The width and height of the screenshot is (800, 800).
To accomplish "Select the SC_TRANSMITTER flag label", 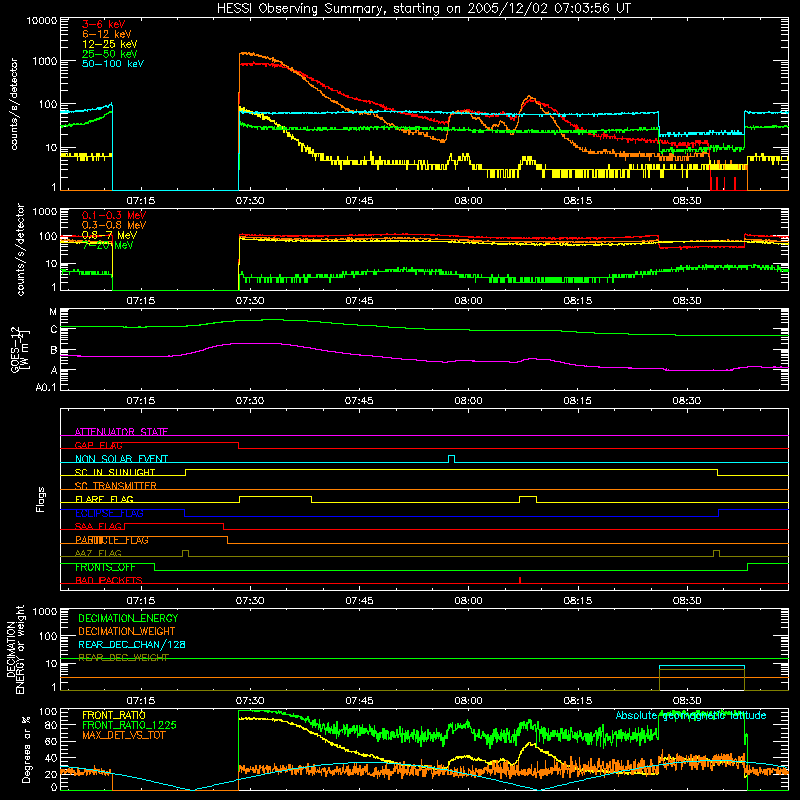I will (116, 486).
